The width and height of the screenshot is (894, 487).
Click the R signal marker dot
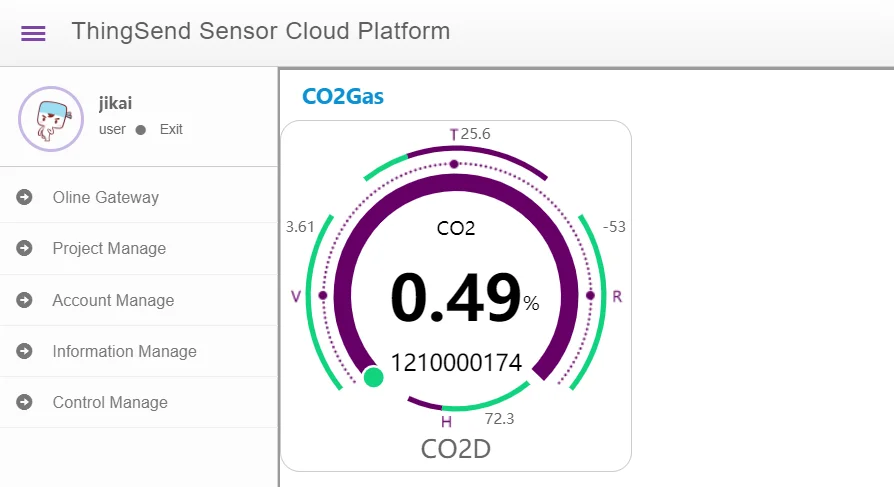(590, 296)
